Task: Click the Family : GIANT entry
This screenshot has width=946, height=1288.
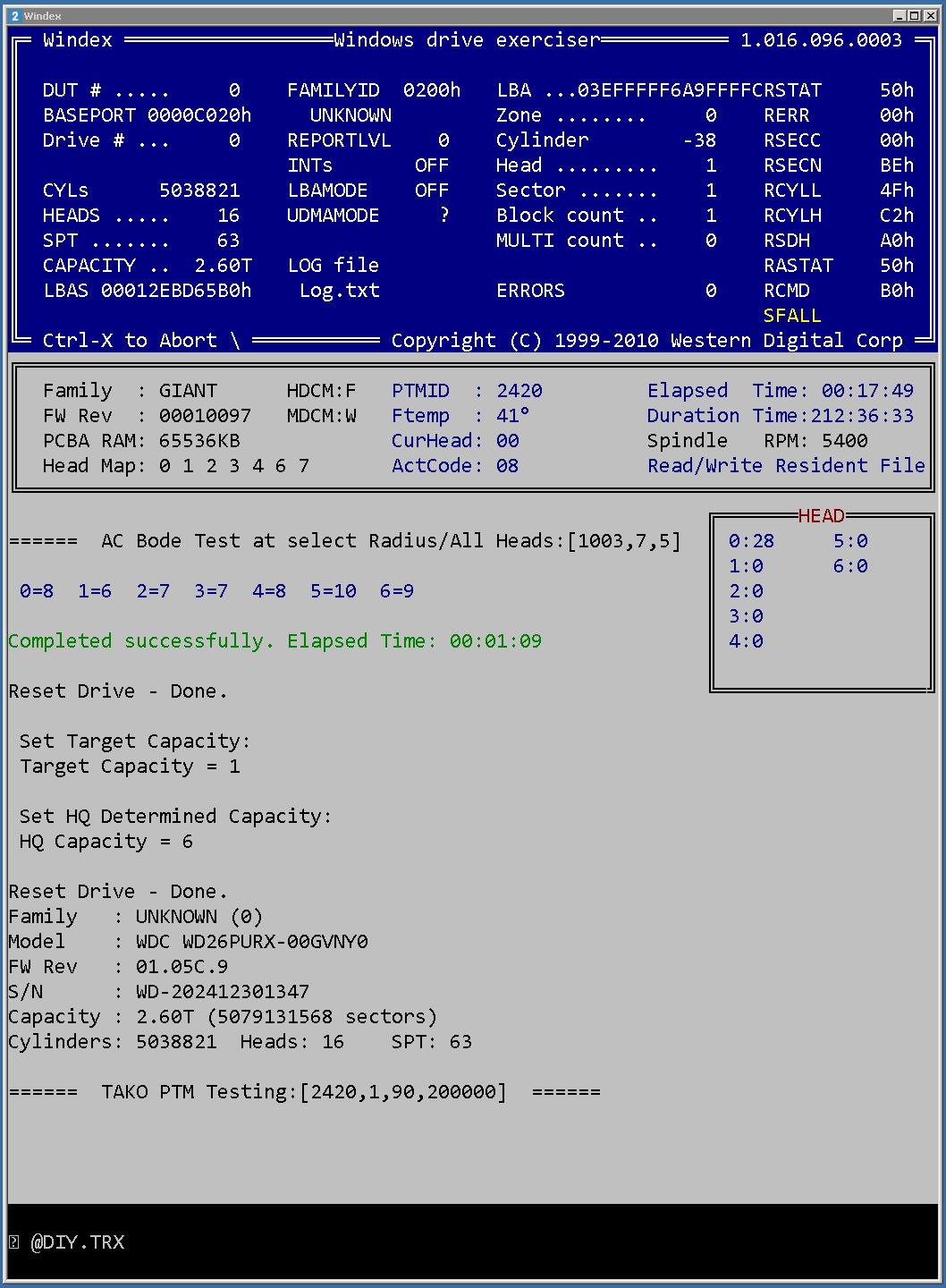Action: pyautogui.click(x=130, y=391)
